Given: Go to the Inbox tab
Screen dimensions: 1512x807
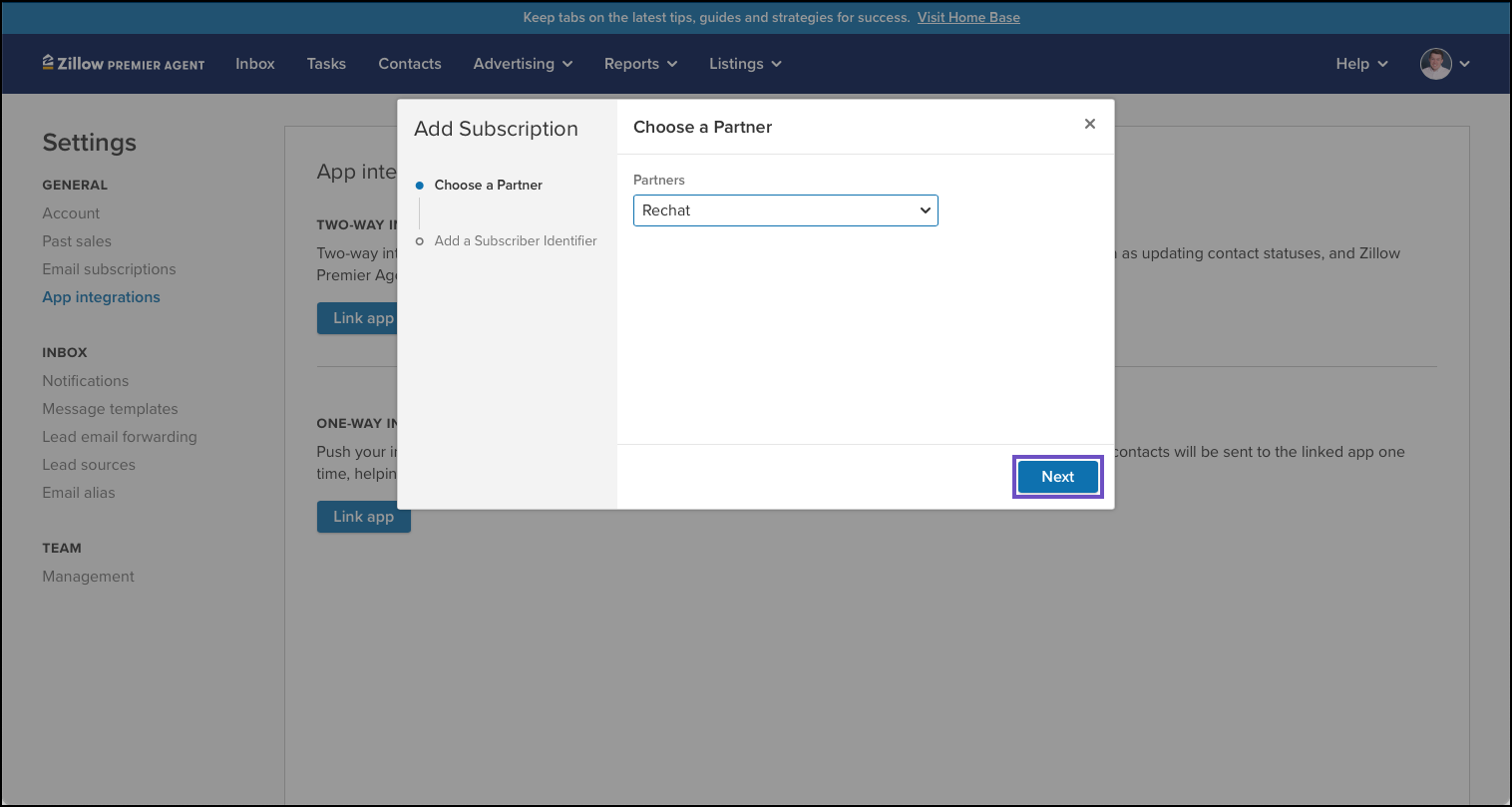Looking at the screenshot, I should point(255,64).
